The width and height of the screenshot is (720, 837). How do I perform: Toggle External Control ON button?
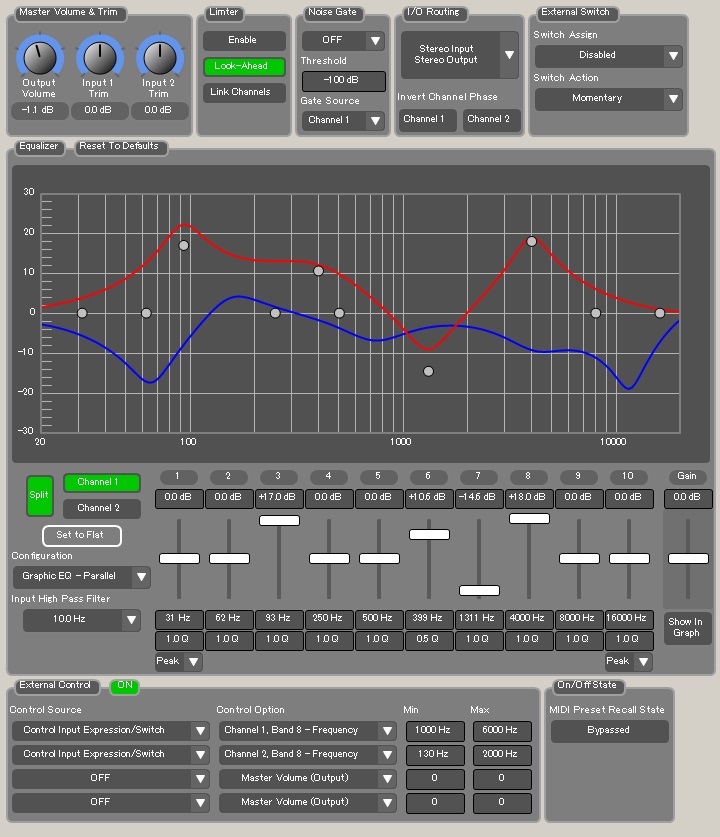coord(125,685)
